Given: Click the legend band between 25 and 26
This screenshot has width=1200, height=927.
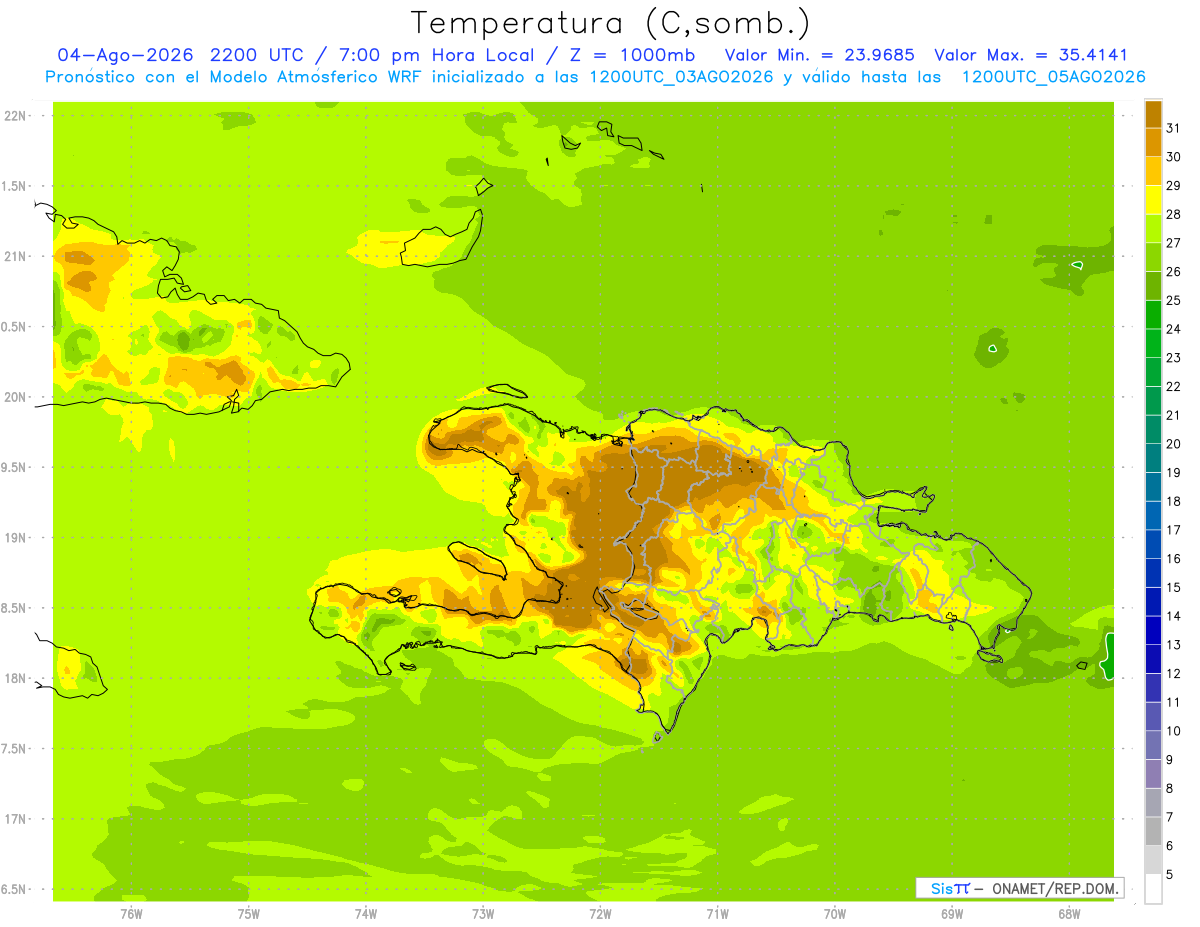Looking at the screenshot, I should coord(1153,285).
